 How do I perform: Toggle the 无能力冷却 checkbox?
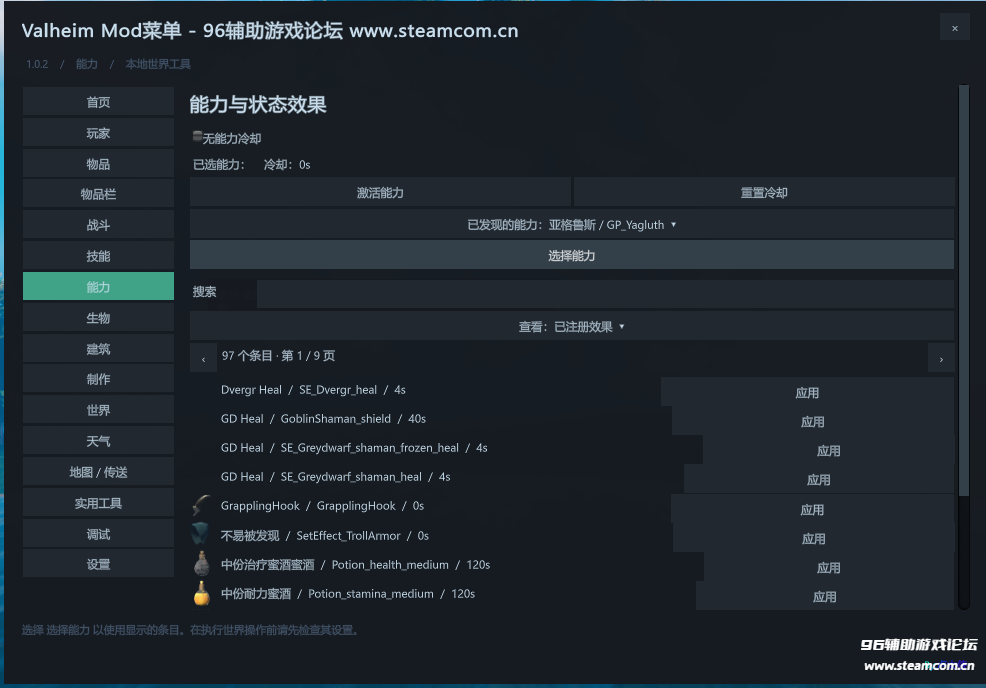[197, 136]
